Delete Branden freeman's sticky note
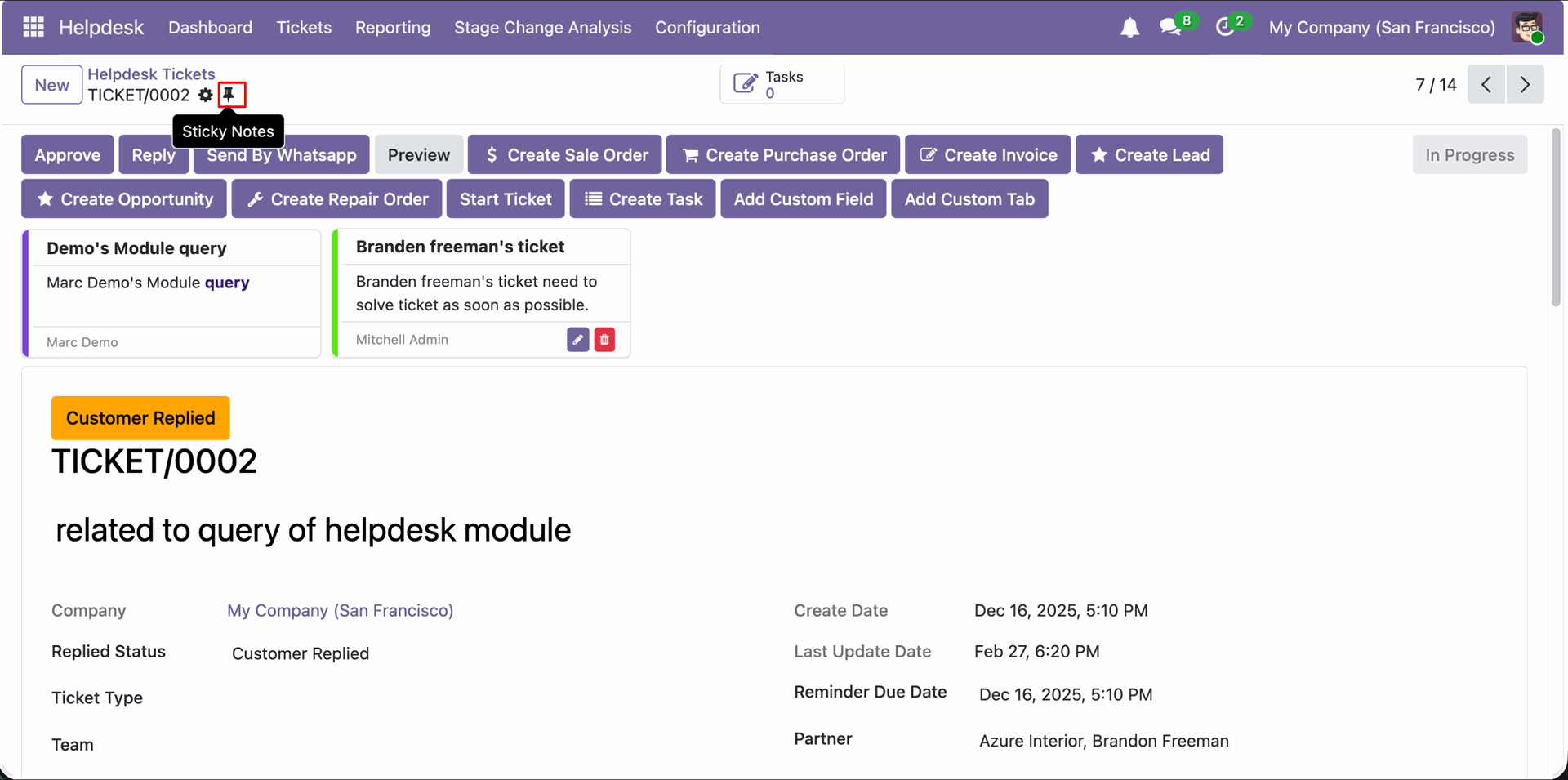Image resolution: width=1568 pixels, height=780 pixels. click(604, 340)
